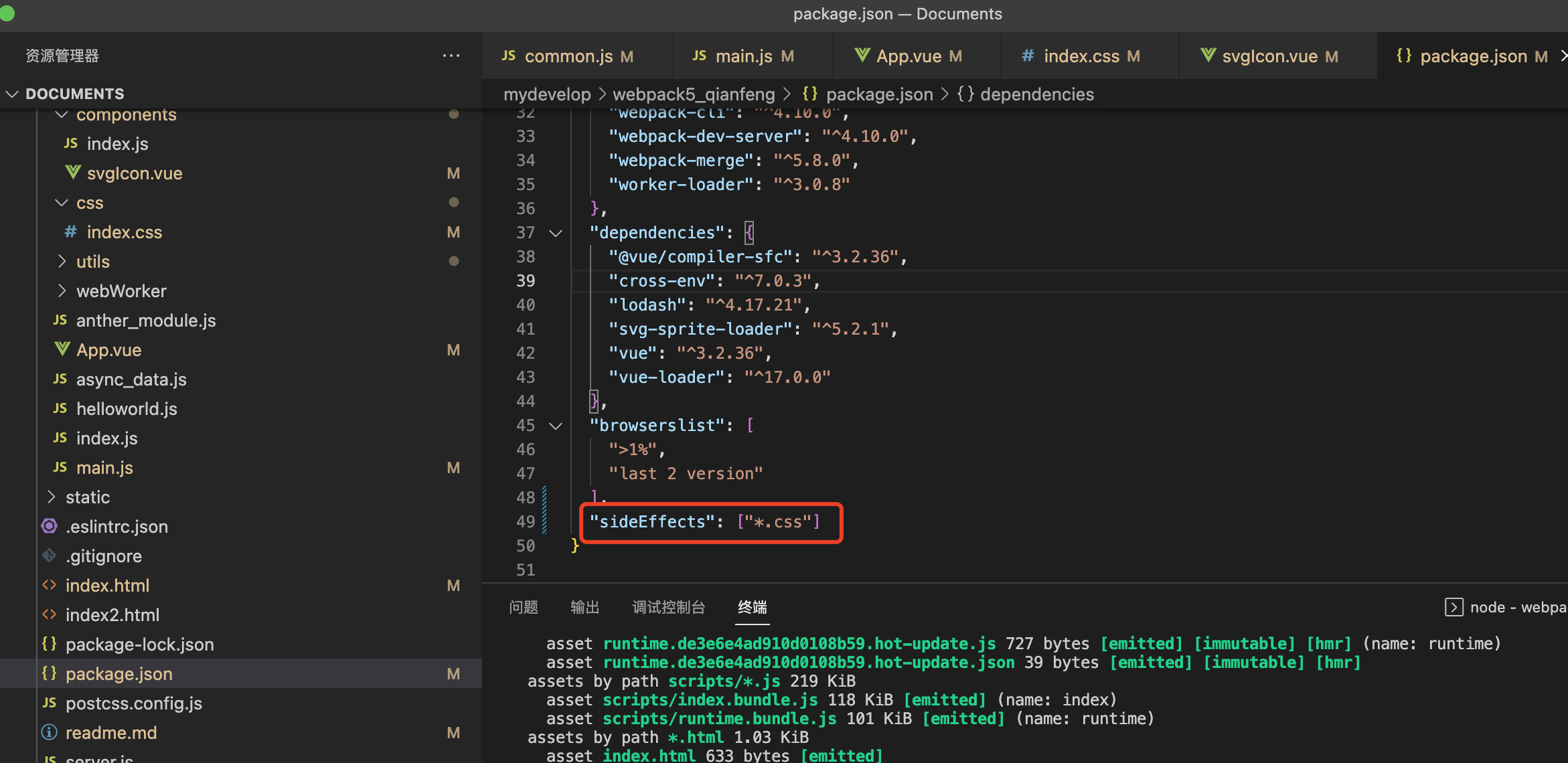Open the 问题 panel tab

point(524,607)
